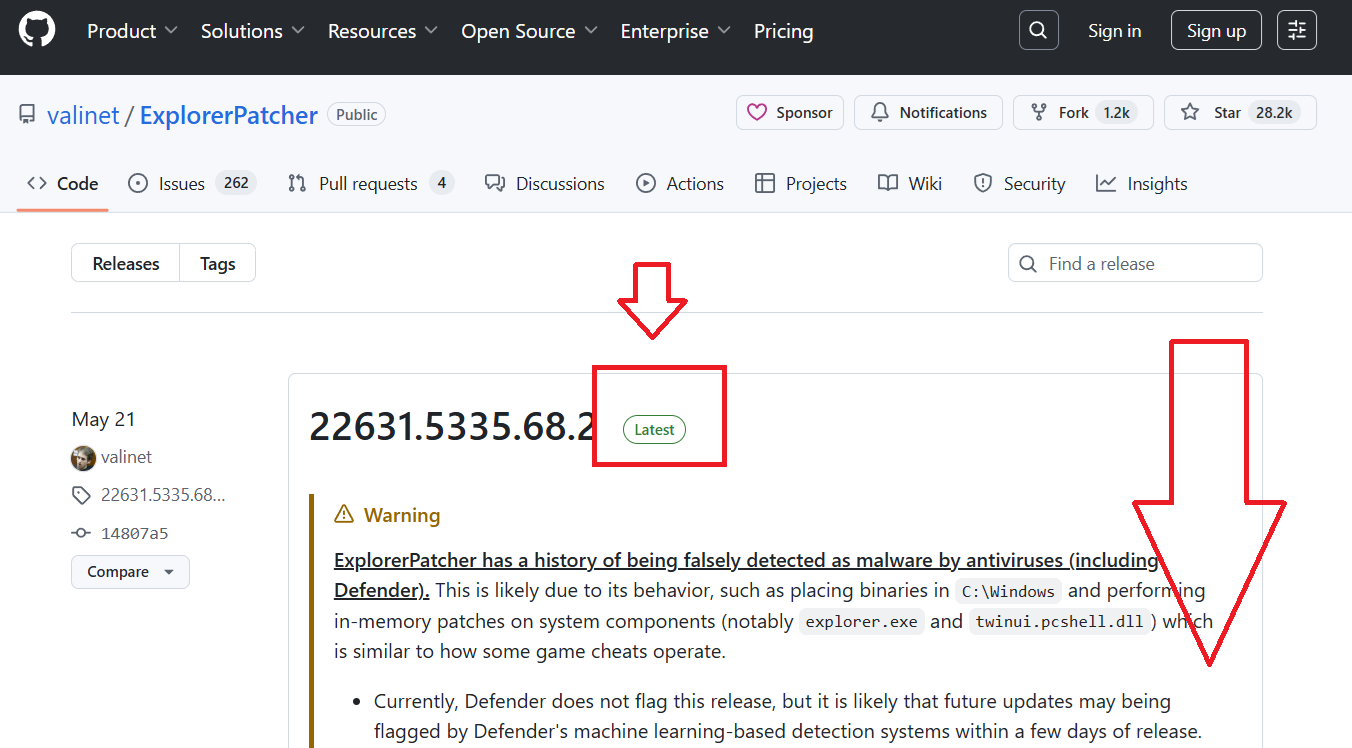Switch to the Security tab
The width and height of the screenshot is (1352, 748).
pyautogui.click(x=1020, y=184)
